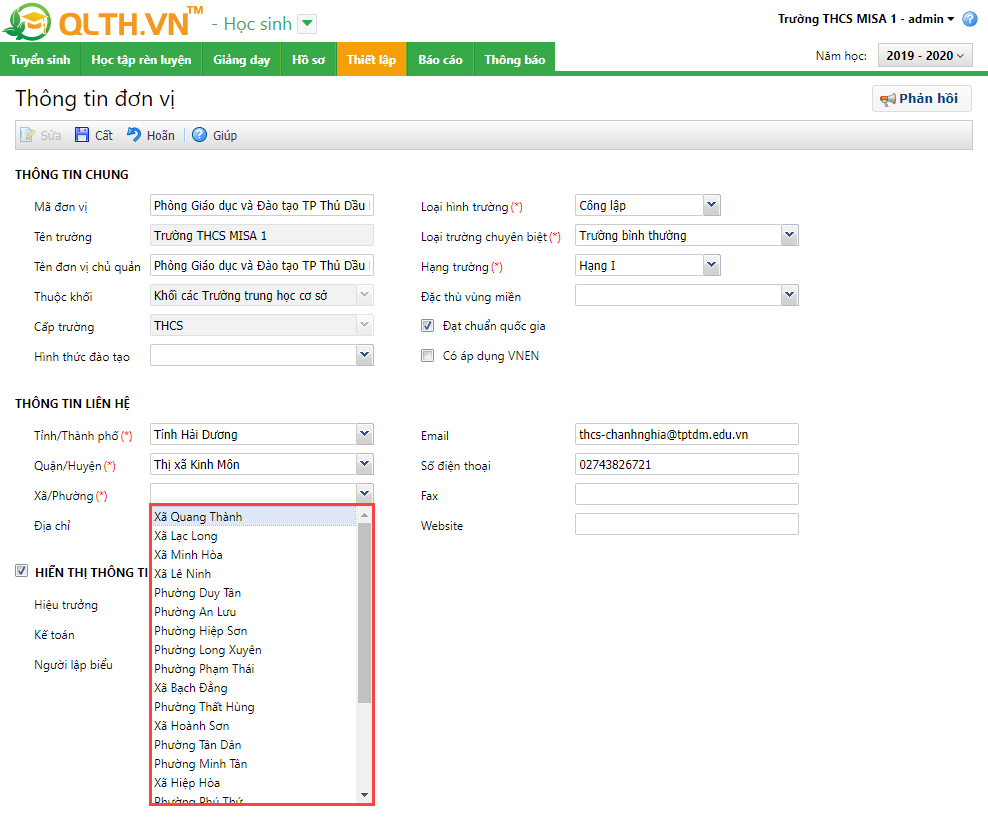The height and width of the screenshot is (830, 988).
Task: Click the Cấp trường THCS dropdown
Action: (x=261, y=325)
